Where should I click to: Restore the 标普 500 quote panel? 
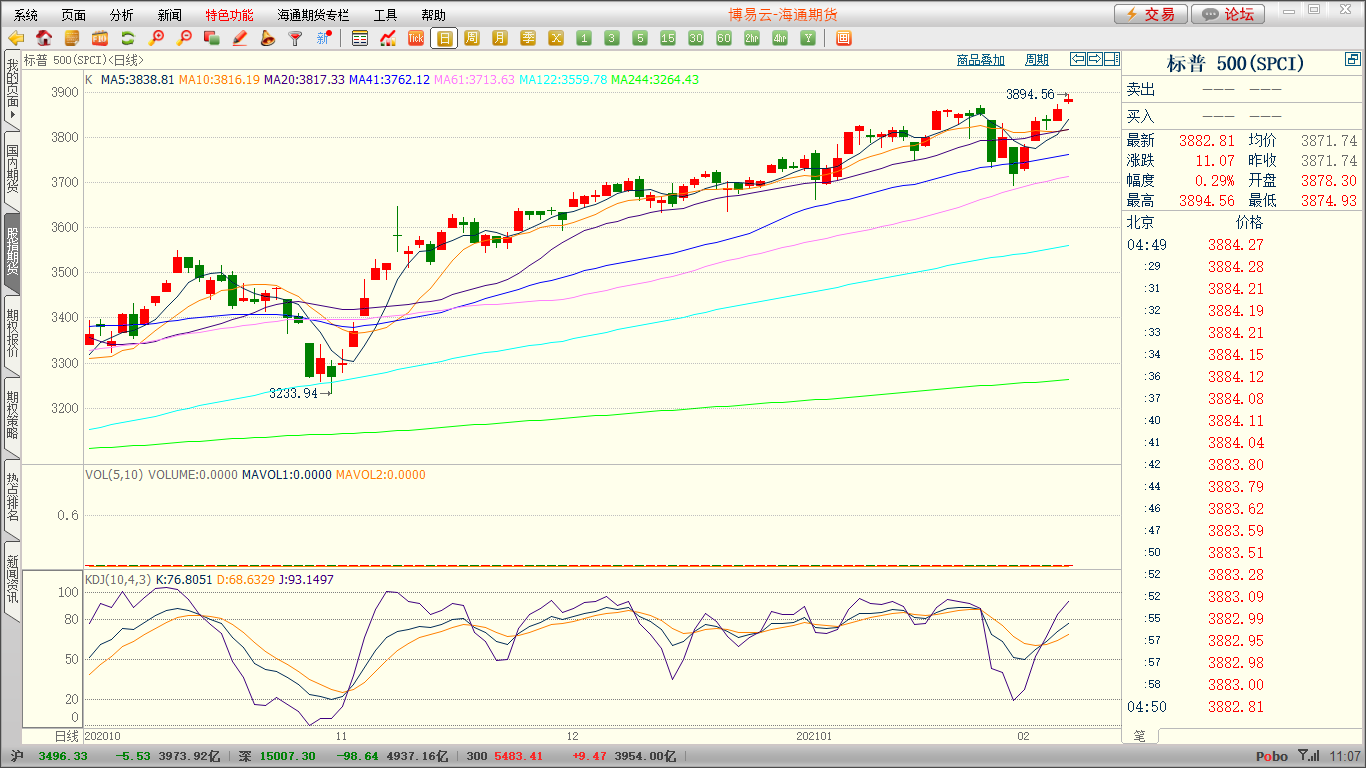[1352, 60]
